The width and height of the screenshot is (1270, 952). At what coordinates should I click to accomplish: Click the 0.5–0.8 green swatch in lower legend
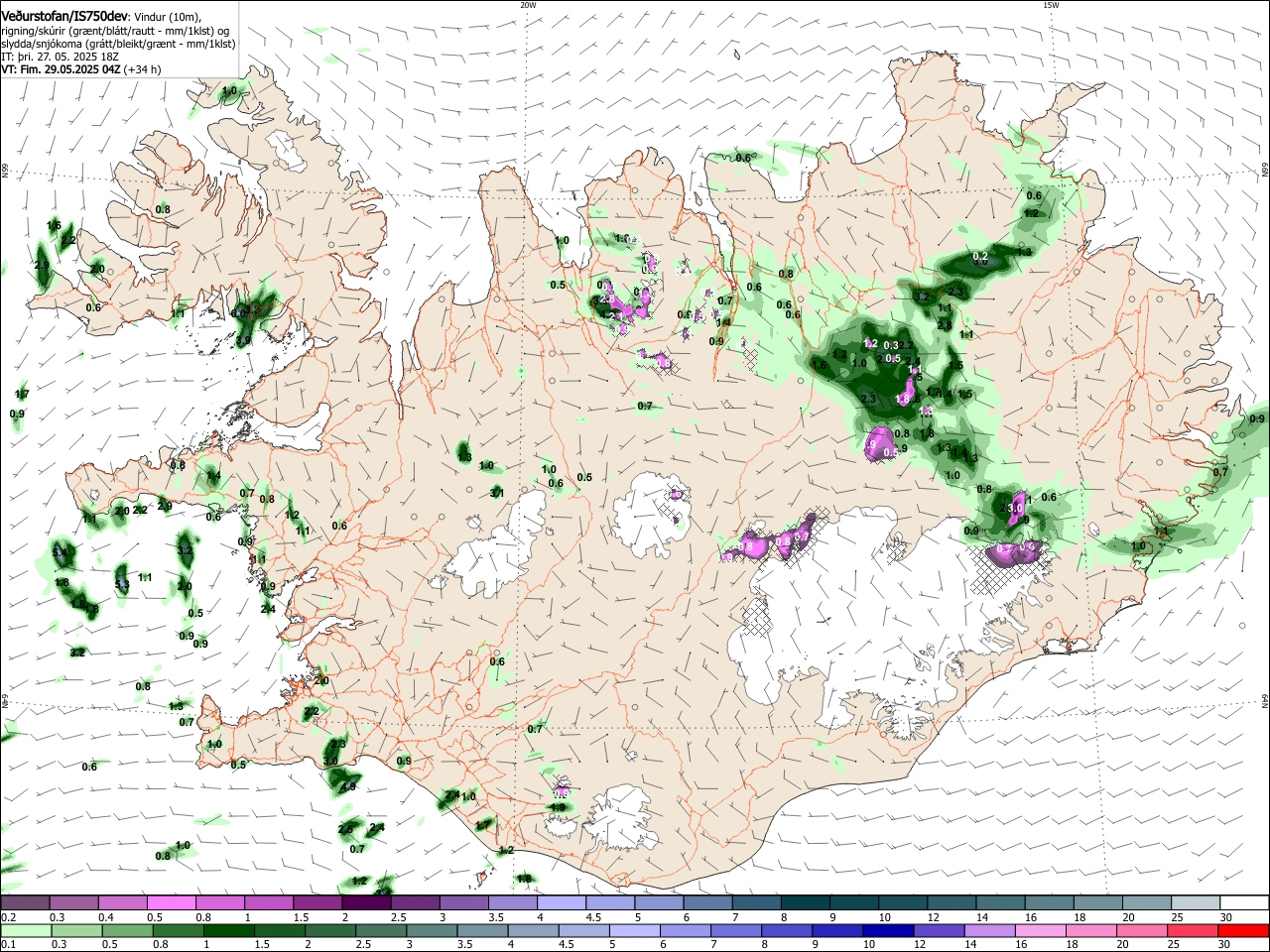[126, 931]
